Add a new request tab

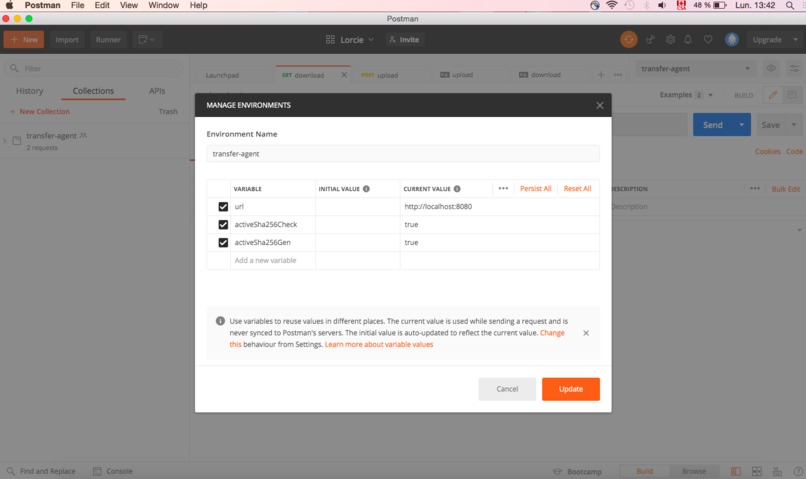tap(600, 75)
